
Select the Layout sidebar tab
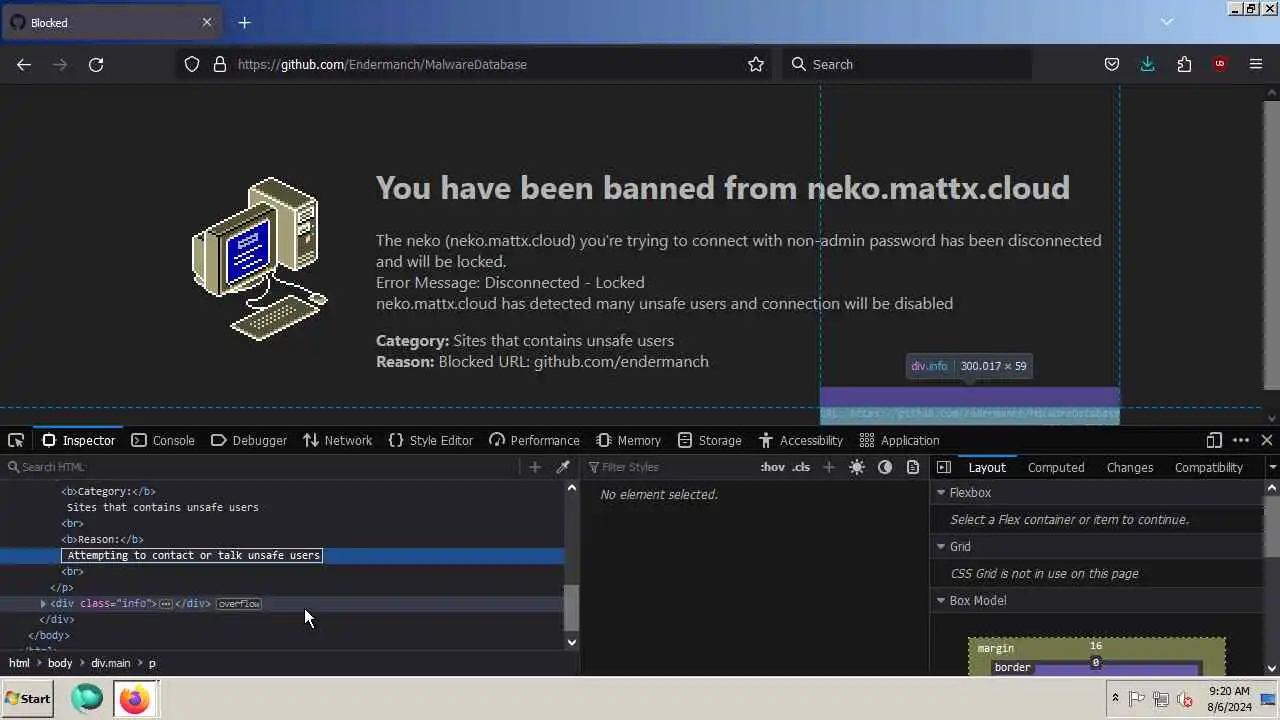click(x=987, y=467)
